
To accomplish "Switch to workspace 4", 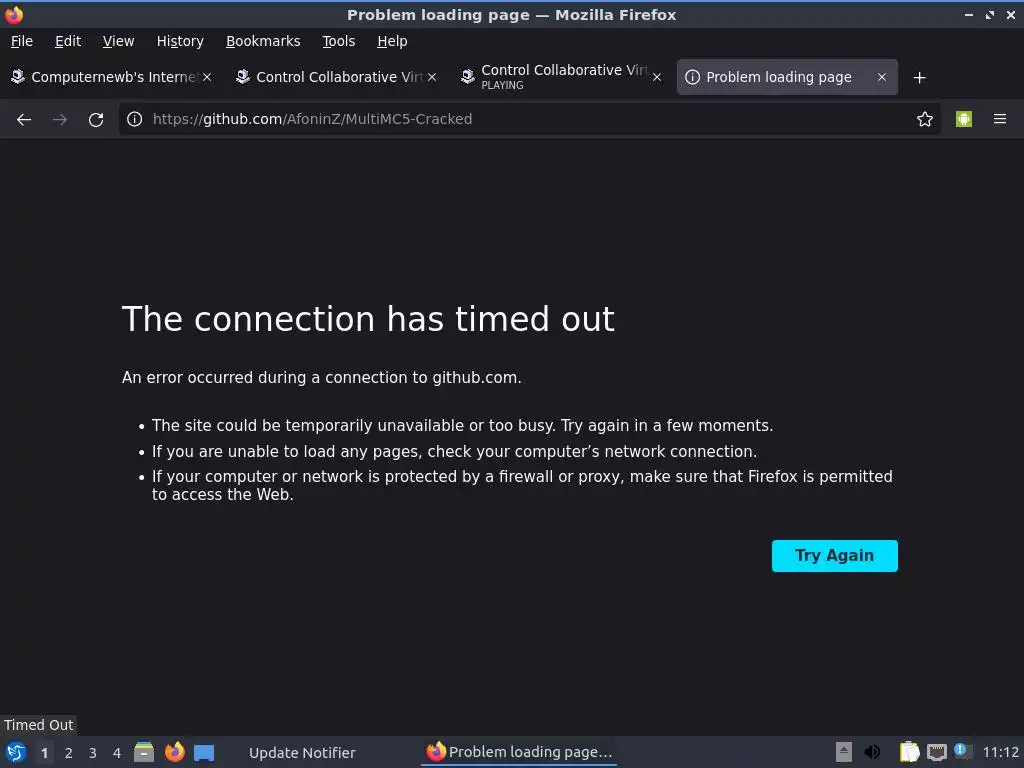I will click(x=117, y=753).
